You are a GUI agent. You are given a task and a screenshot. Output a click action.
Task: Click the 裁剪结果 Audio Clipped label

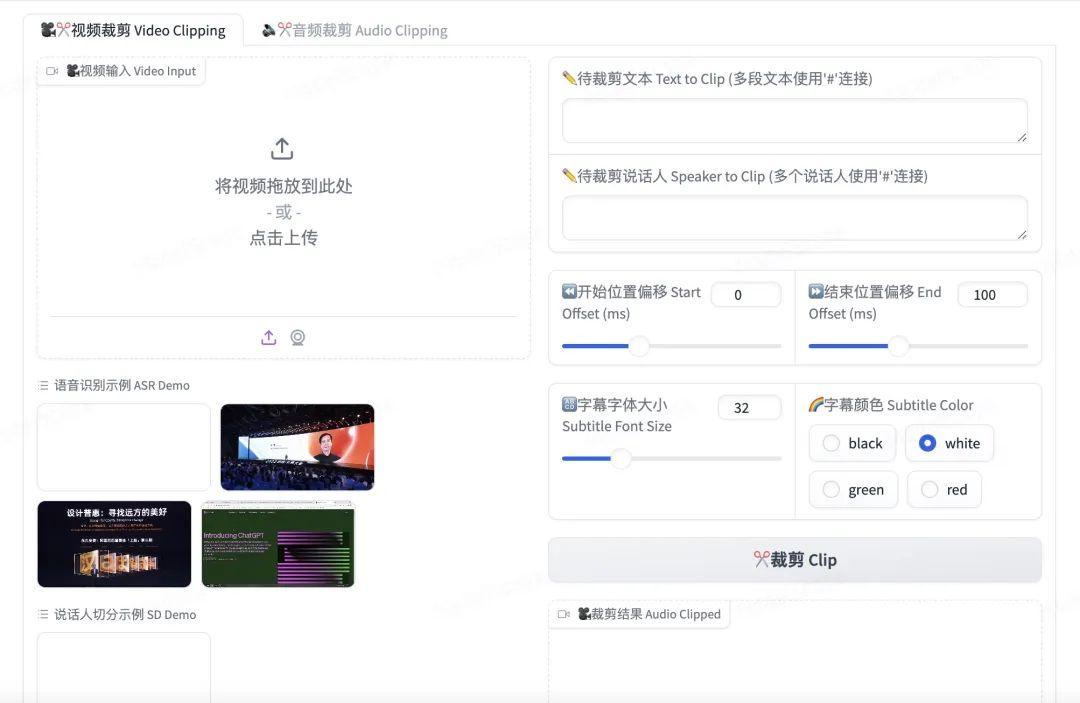point(649,614)
